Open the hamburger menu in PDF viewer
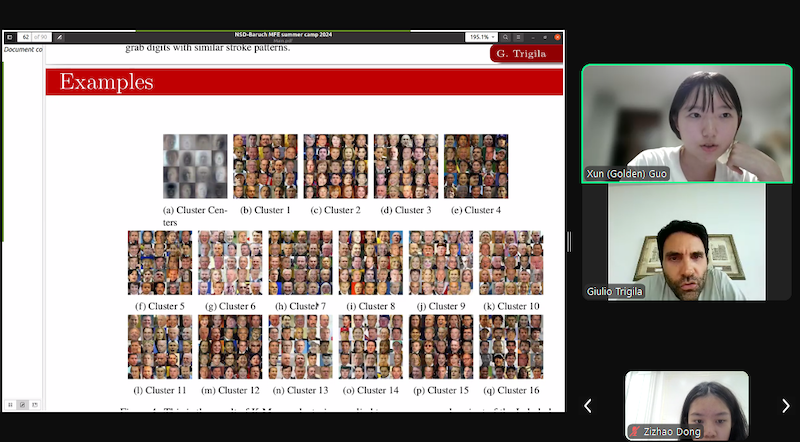The width and height of the screenshot is (800, 442). pos(518,37)
